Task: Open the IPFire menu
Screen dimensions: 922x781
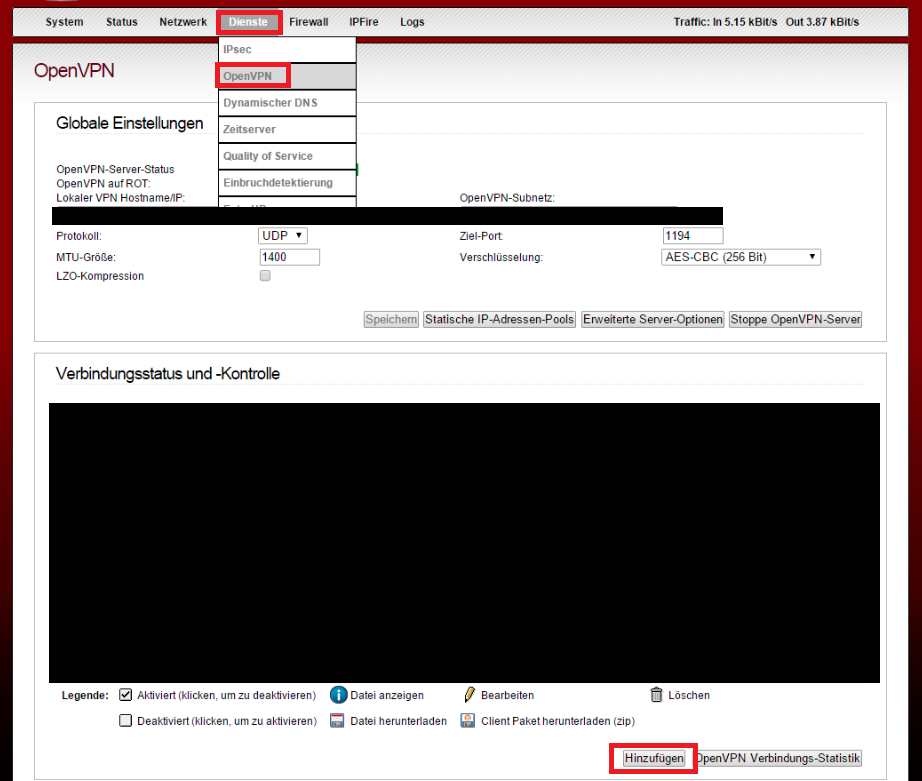Action: point(364,22)
